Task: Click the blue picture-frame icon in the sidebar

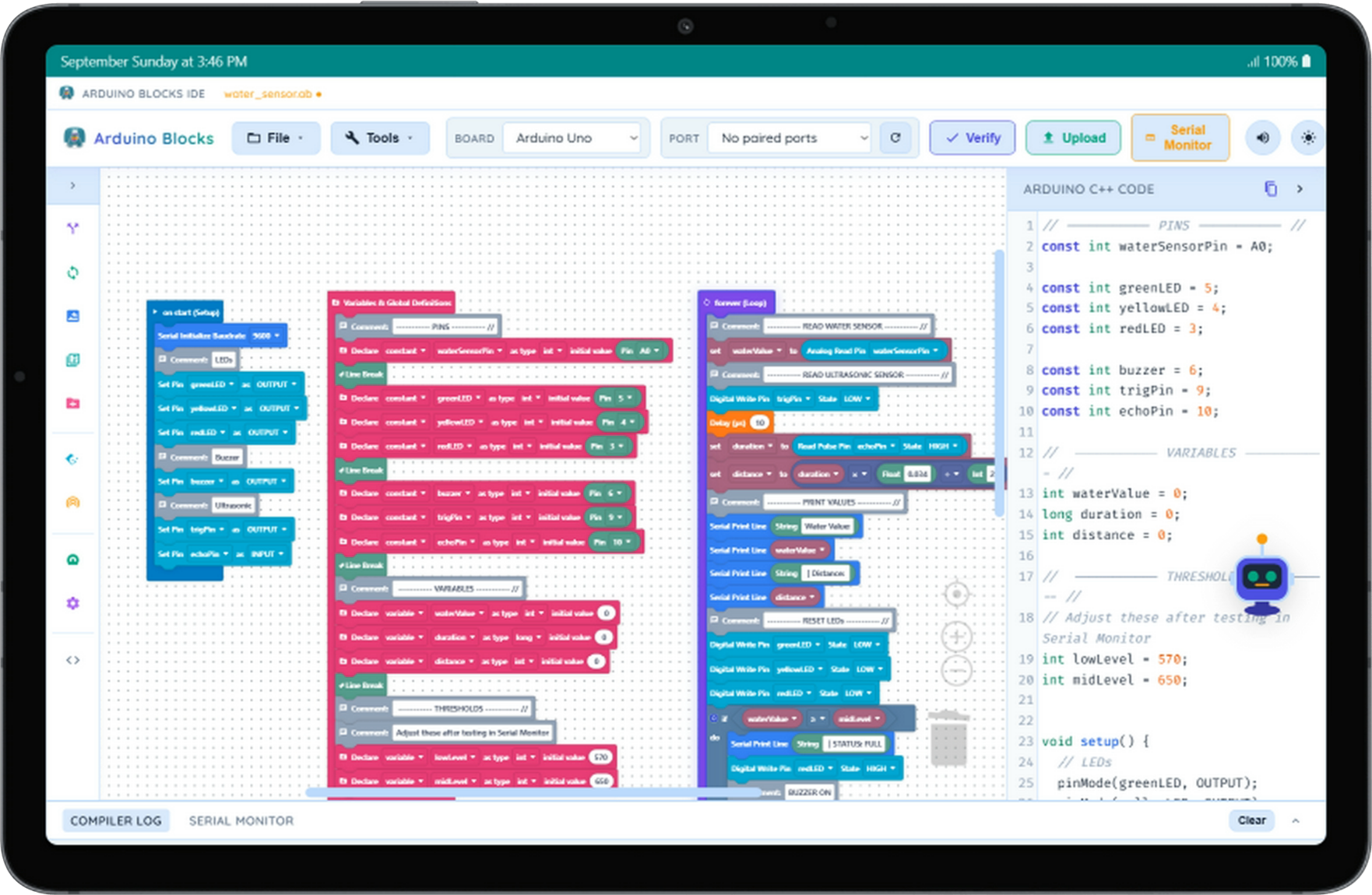Action: (73, 316)
